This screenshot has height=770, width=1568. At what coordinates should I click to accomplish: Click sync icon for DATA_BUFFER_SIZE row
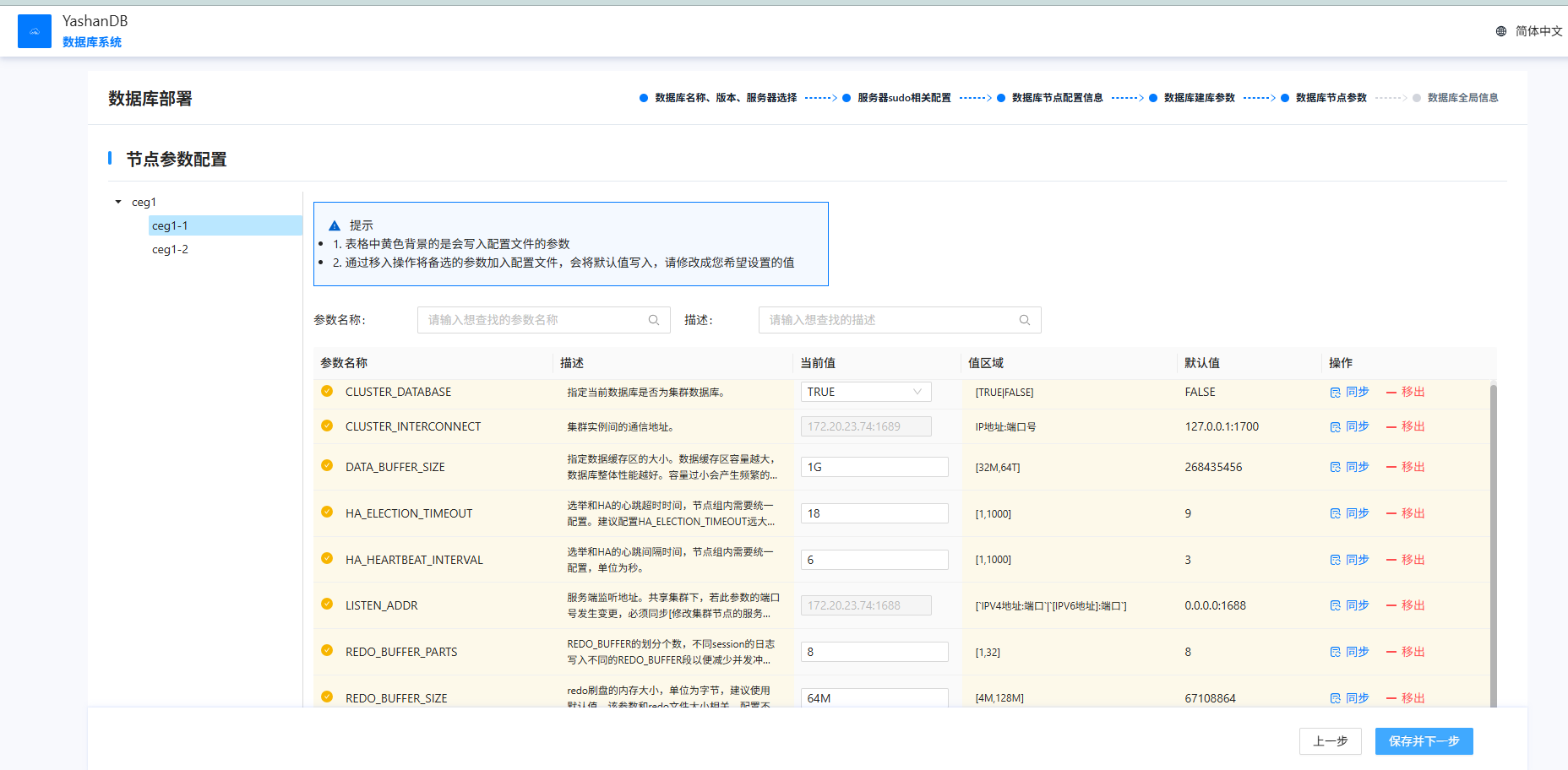(1336, 467)
